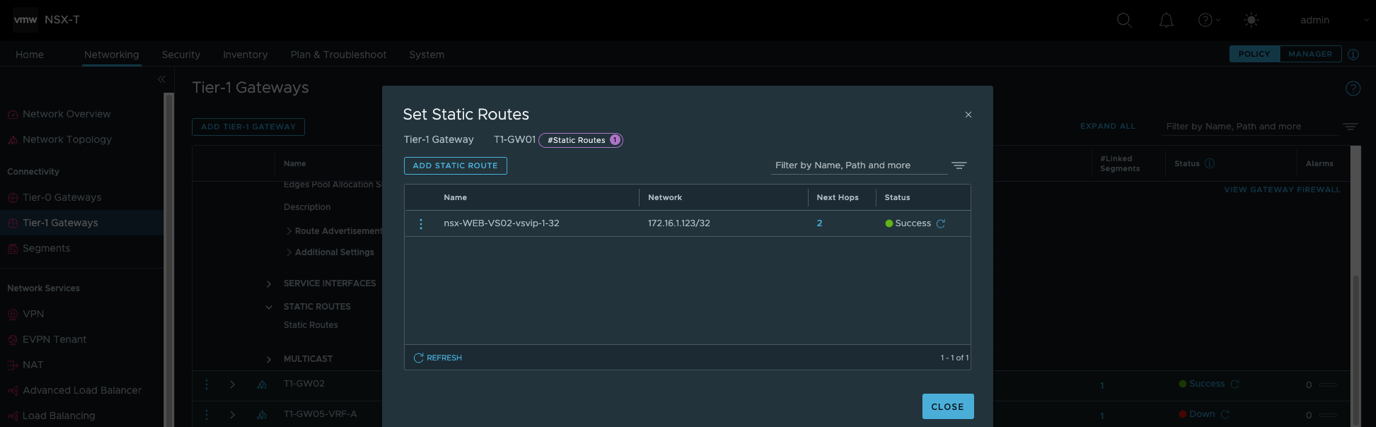
Task: Open the dialog filter options icon
Action: pos(959,166)
